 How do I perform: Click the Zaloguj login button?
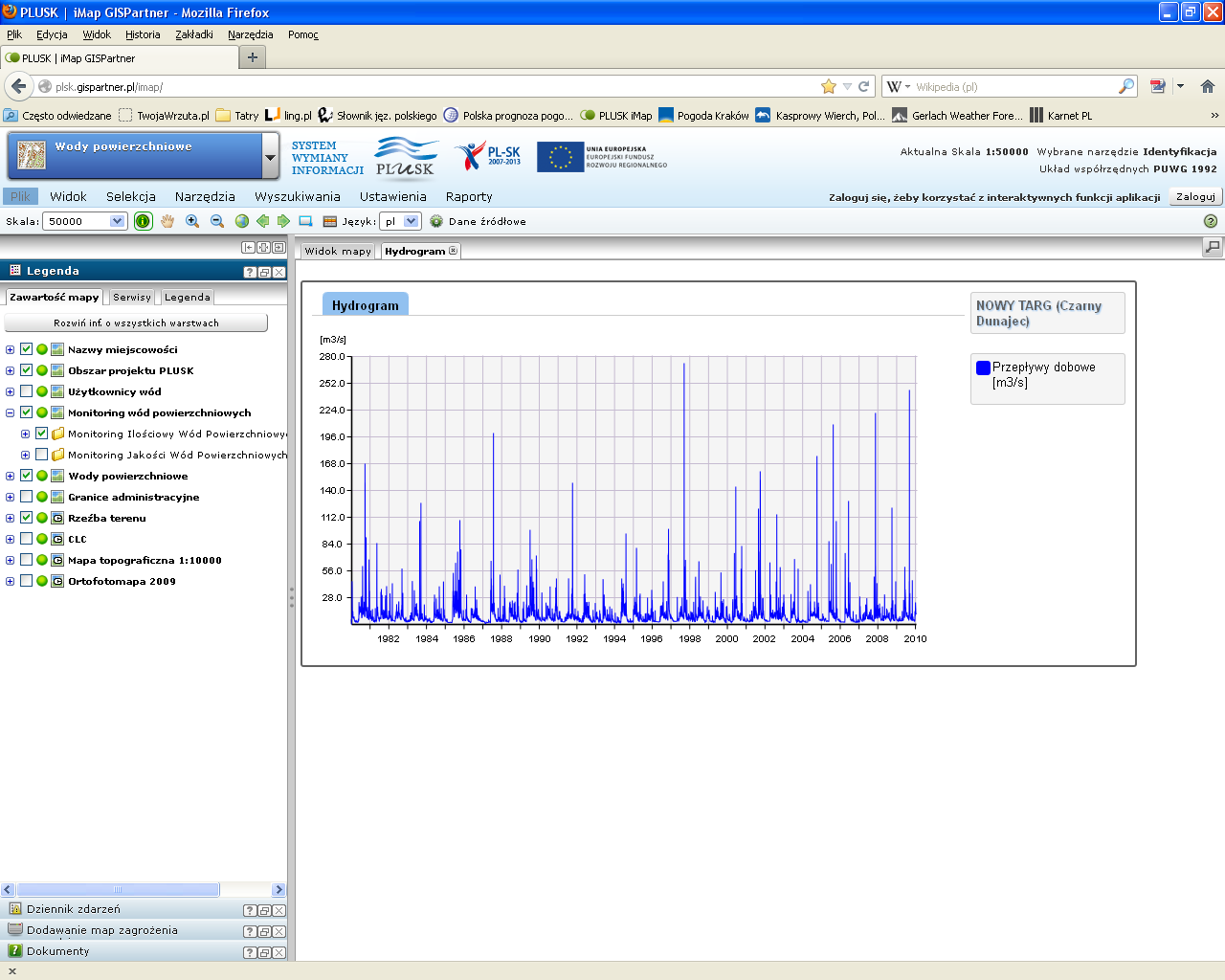tap(1195, 196)
